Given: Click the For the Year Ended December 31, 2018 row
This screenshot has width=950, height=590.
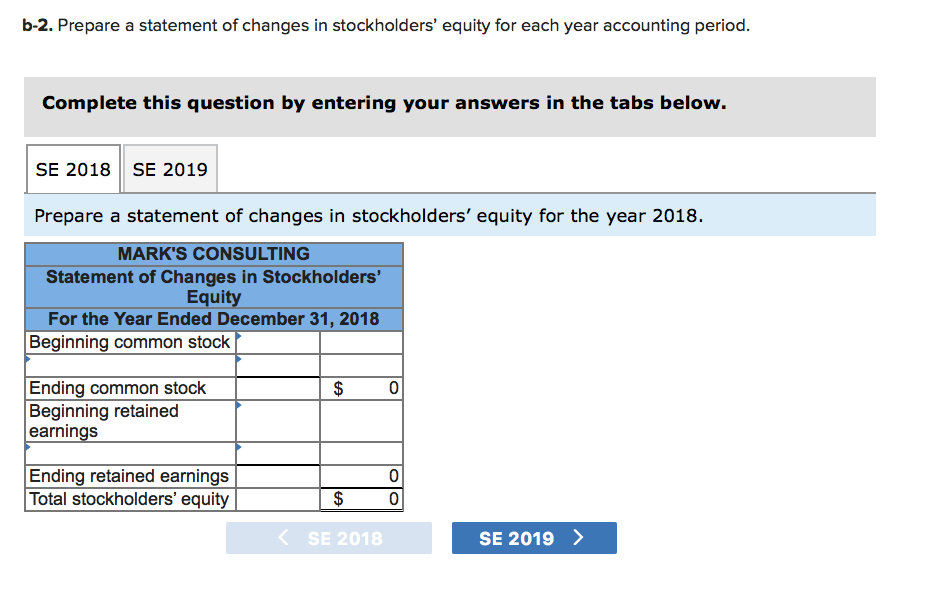Looking at the screenshot, I should [212, 318].
